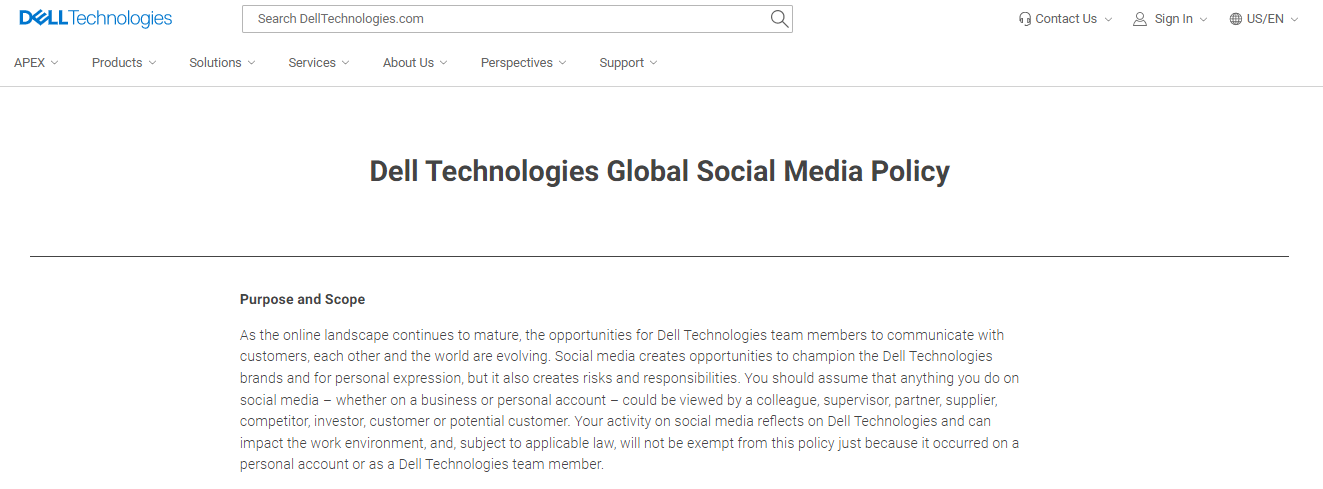Viewport: 1323px width, 489px height.
Task: Click the Dell Technologies logo
Action: tap(96, 19)
